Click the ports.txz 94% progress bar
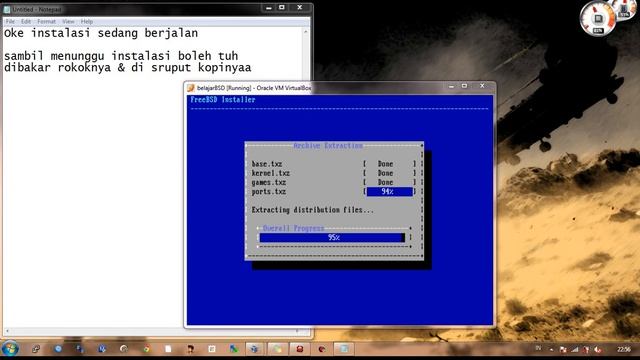This screenshot has width=640, height=360. [389, 191]
